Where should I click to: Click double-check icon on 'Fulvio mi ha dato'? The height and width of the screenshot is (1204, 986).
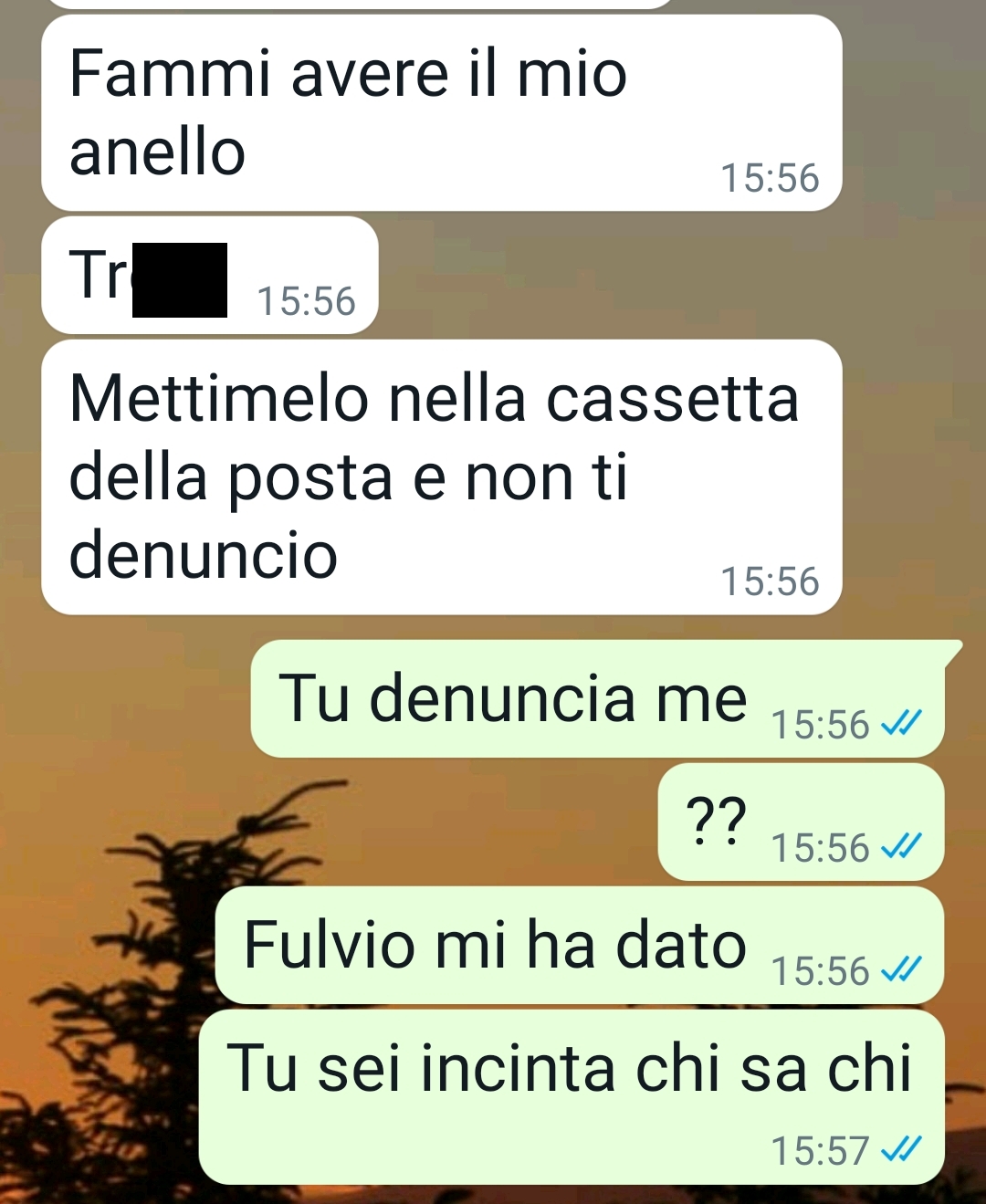coord(901,971)
